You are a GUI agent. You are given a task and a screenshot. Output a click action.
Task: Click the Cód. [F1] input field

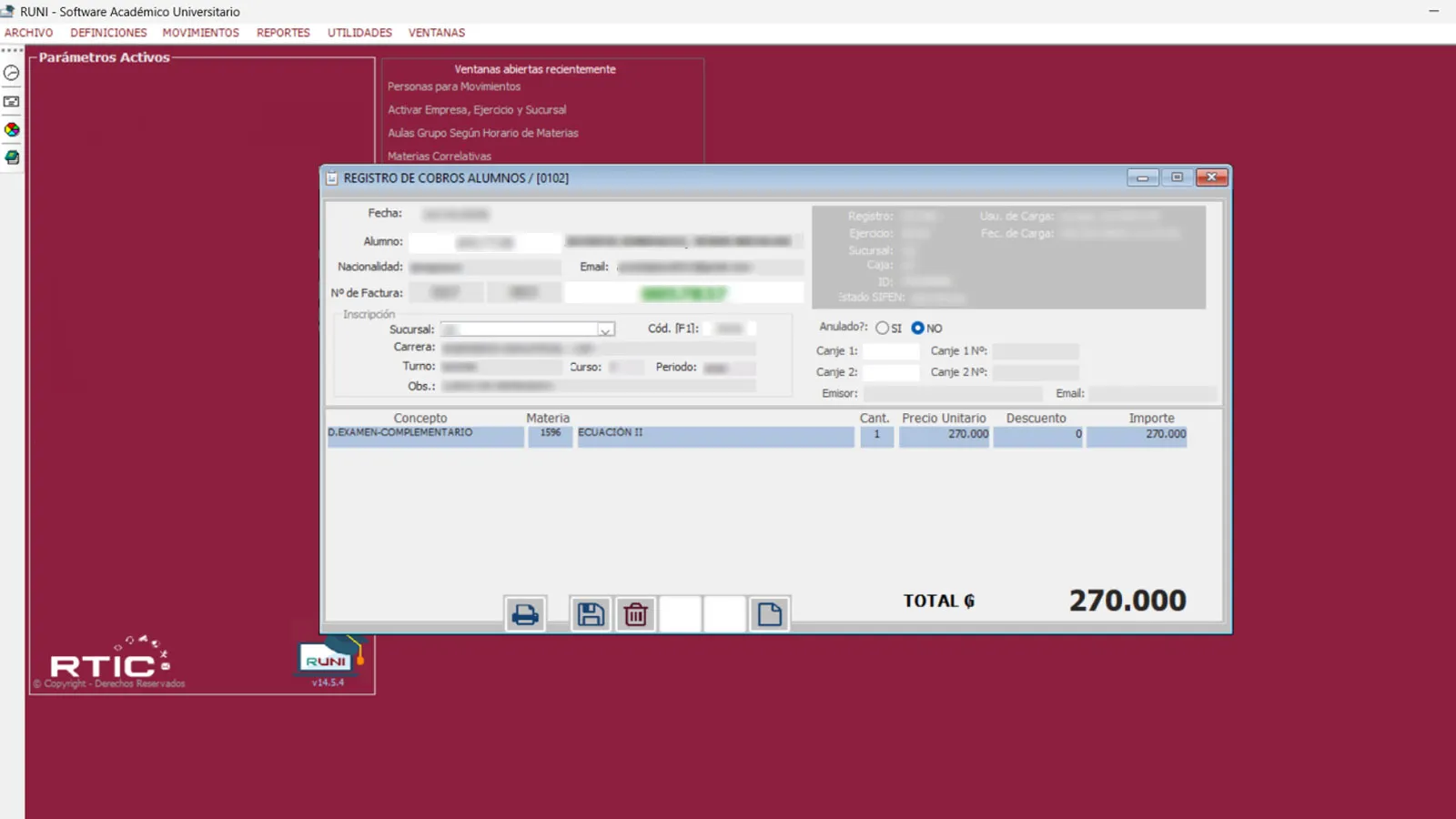[730, 329]
